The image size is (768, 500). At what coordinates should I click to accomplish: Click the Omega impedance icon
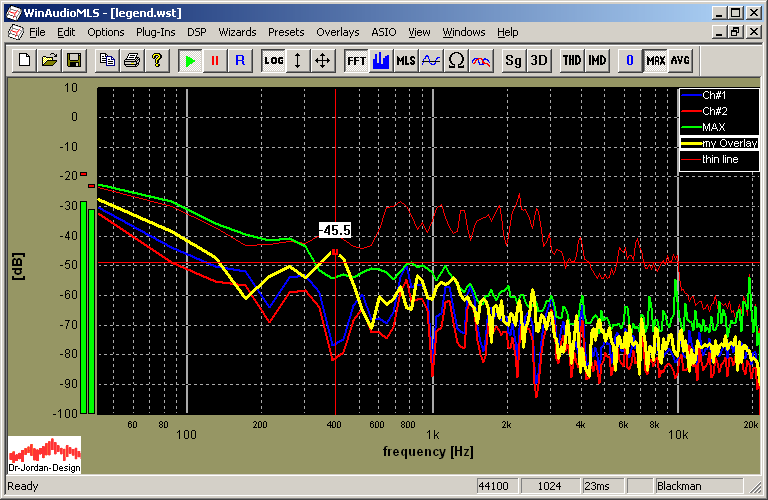pos(456,60)
